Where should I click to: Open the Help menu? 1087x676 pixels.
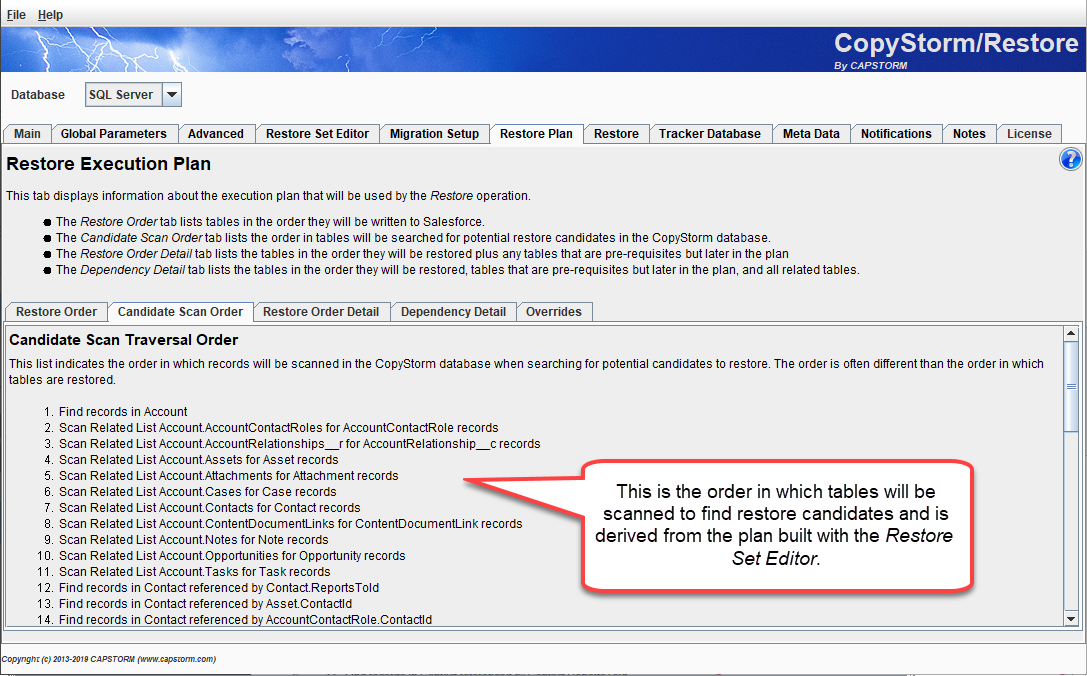50,15
